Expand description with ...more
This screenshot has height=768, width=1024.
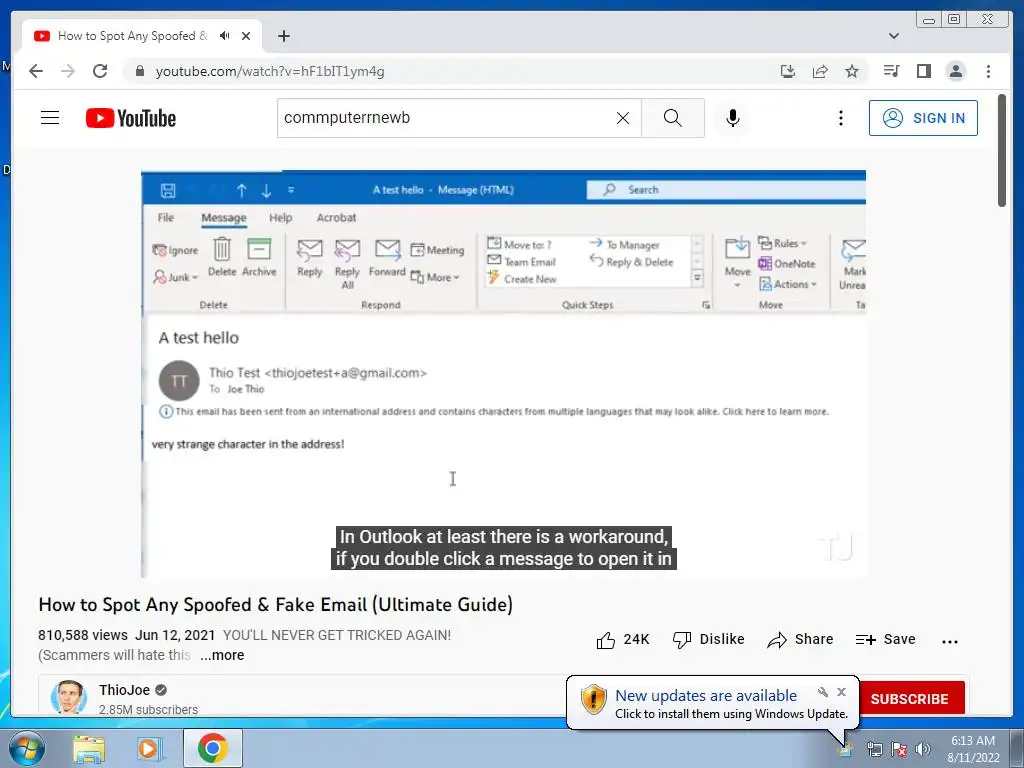pos(222,655)
